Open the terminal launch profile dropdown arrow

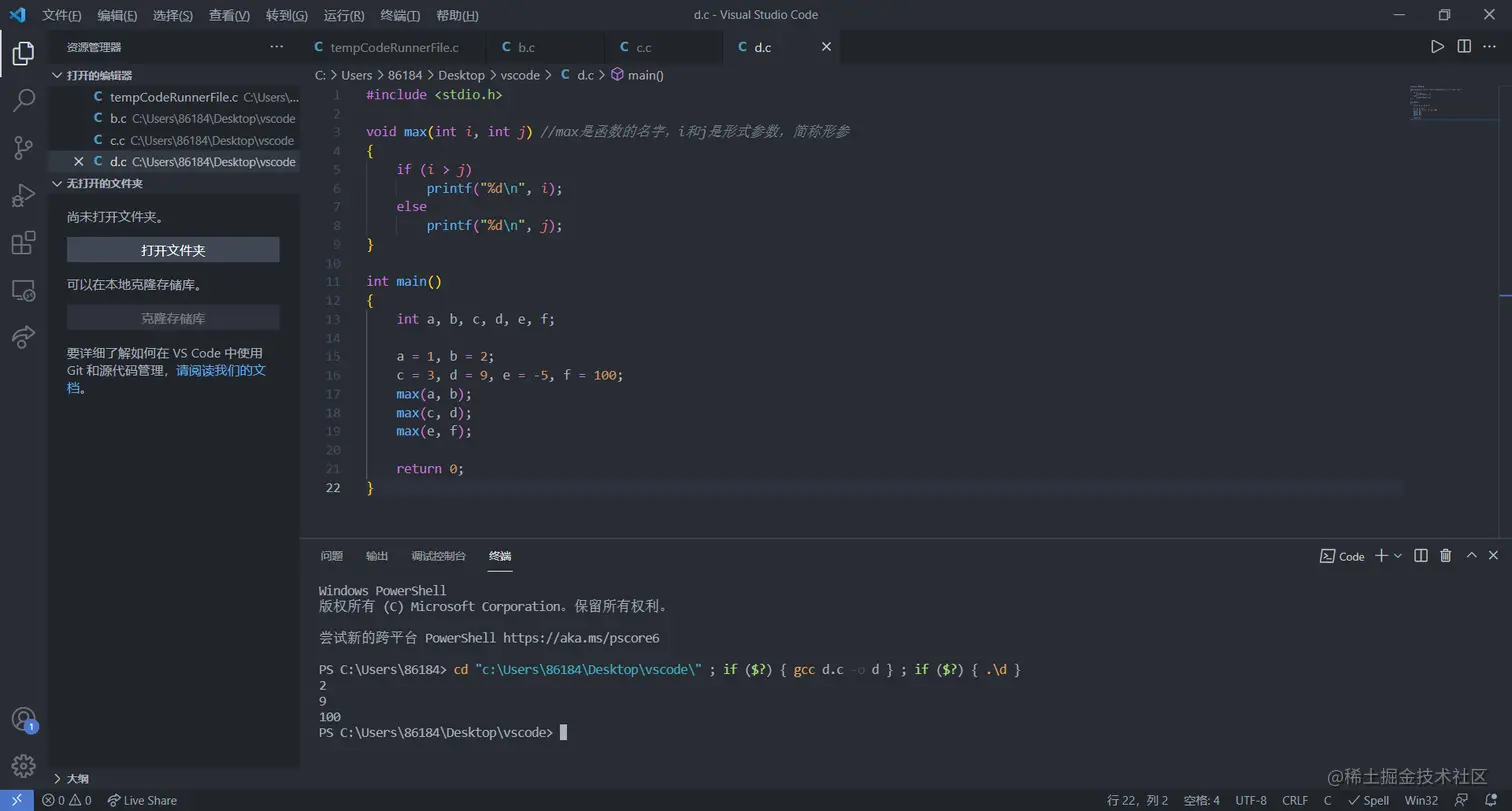click(x=1398, y=556)
